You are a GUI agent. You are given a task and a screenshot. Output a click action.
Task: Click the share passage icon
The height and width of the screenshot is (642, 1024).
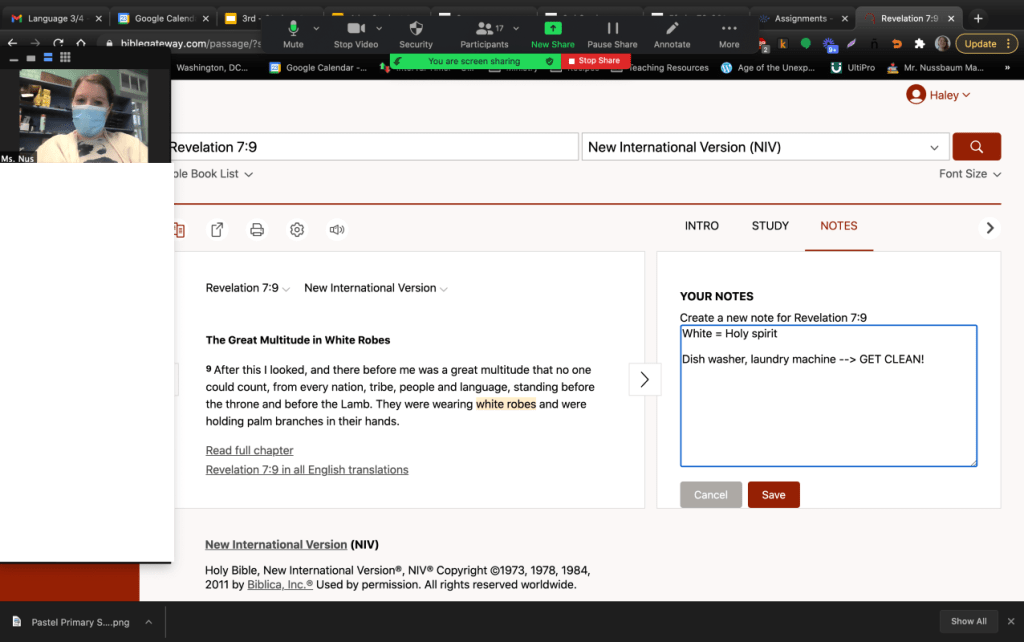tap(217, 230)
